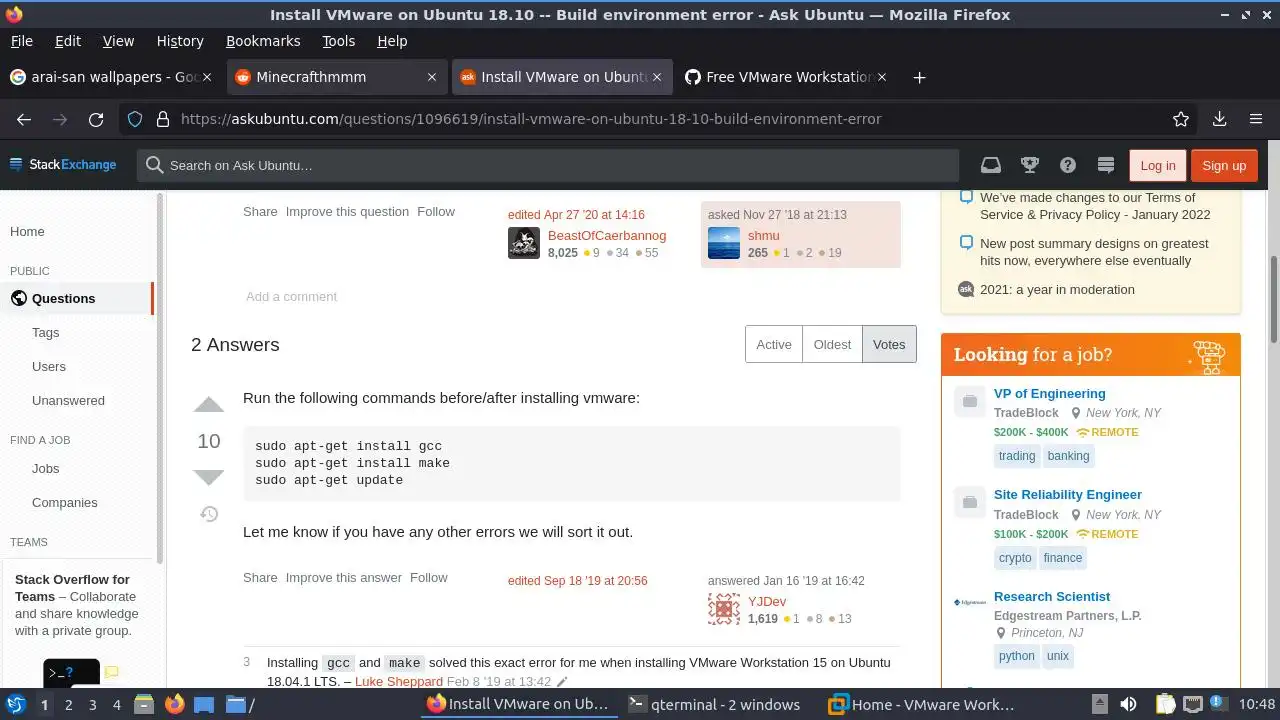1280x720 pixels.
Task: Open the VP of Engineering job listing
Action: coord(1049,393)
